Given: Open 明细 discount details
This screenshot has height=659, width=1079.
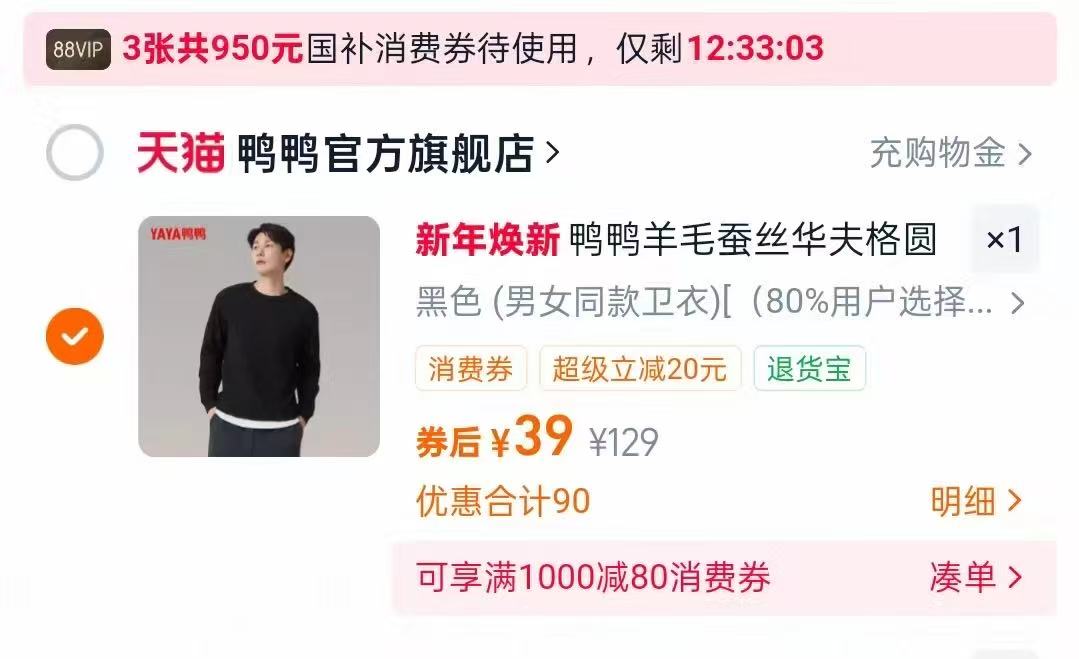Looking at the screenshot, I should [x=976, y=501].
